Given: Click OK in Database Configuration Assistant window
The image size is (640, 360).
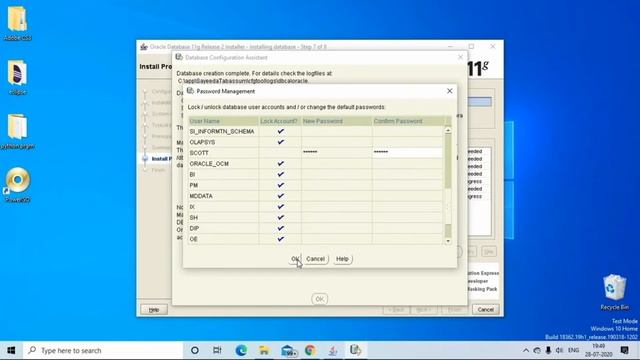Looking at the screenshot, I should (x=320, y=299).
